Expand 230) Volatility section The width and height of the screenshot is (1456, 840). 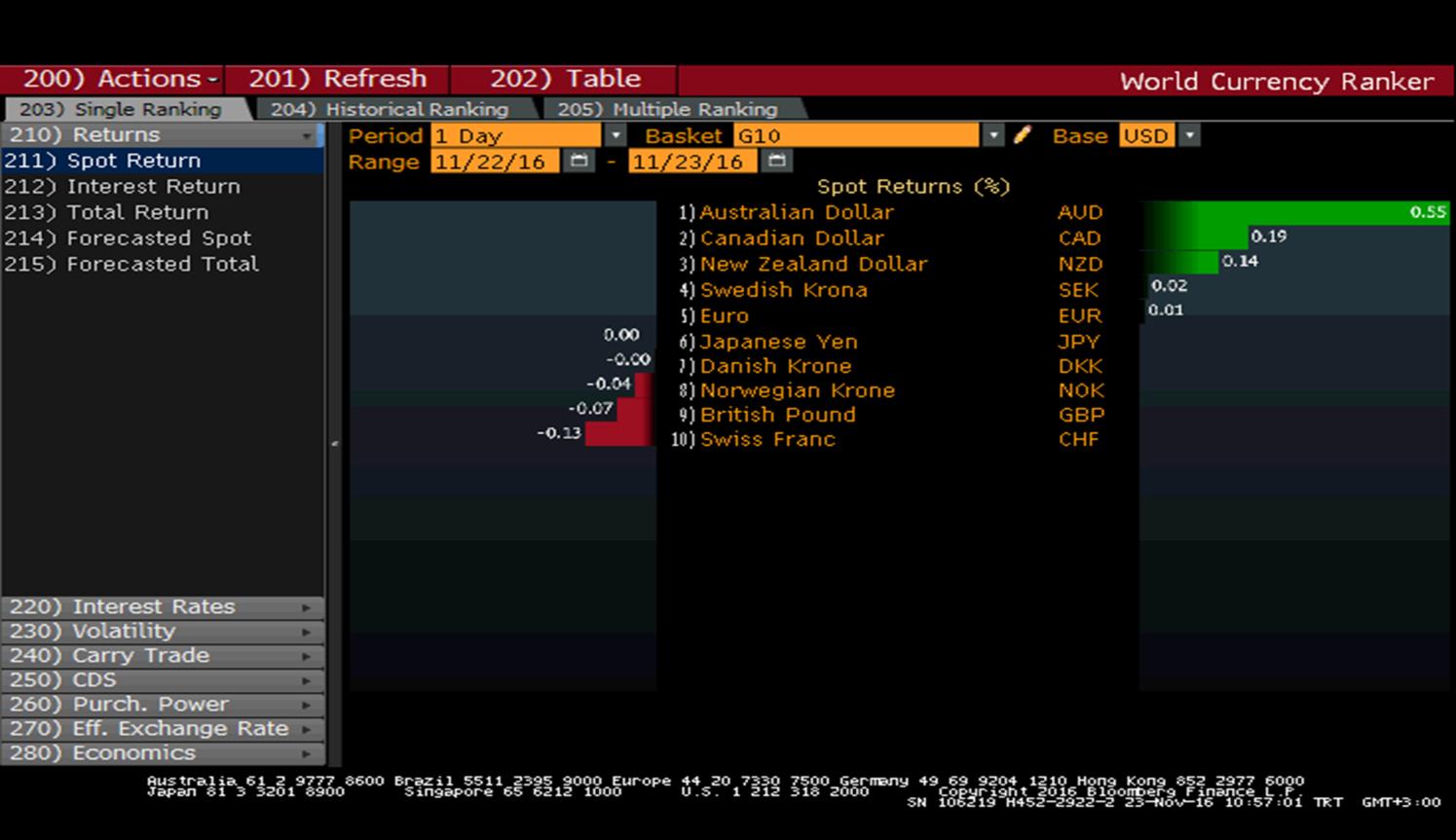coord(162,631)
